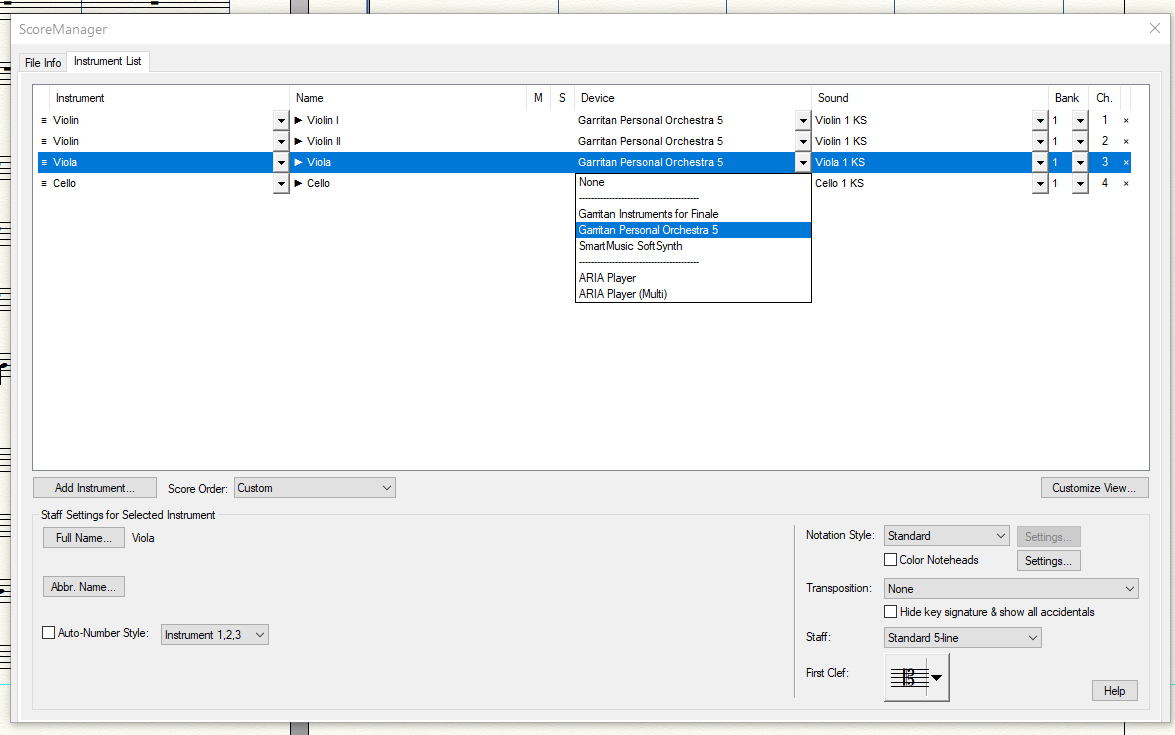The width and height of the screenshot is (1175, 735).
Task: Delete the Violin II staff with x icon
Action: [x=1125, y=142]
